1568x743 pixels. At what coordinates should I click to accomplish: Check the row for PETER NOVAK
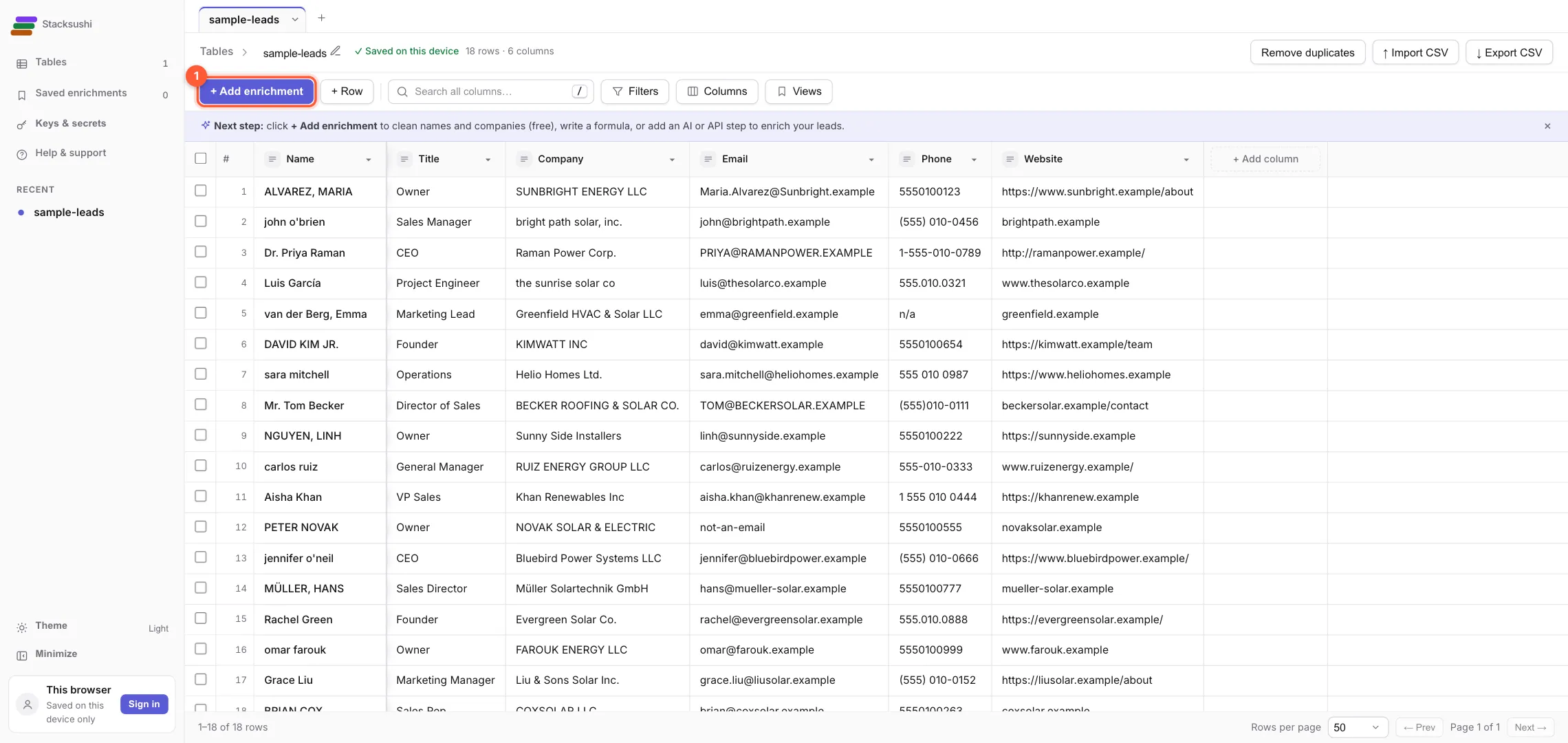pos(201,526)
